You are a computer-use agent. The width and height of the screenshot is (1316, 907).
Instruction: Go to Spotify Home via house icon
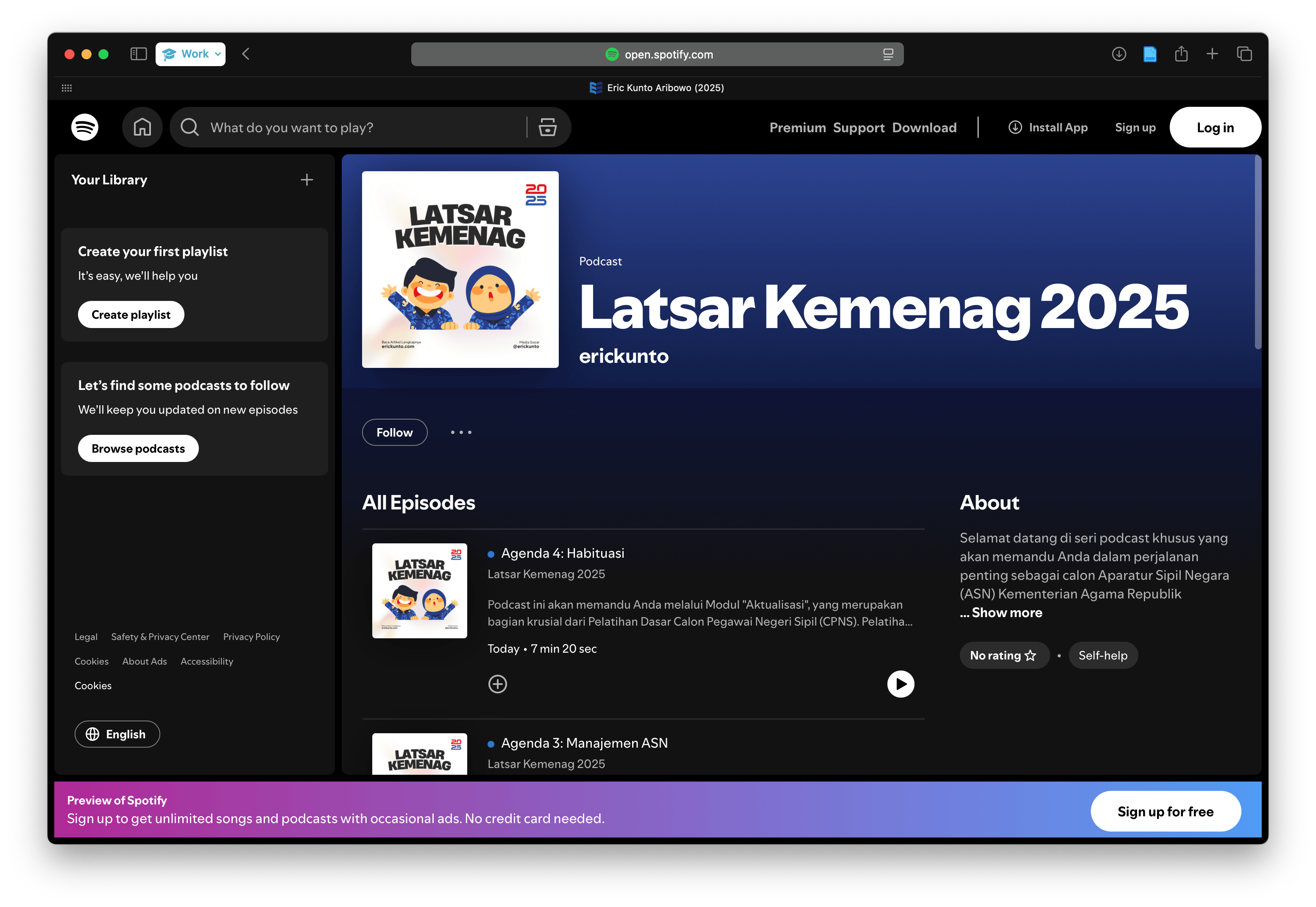[142, 127]
